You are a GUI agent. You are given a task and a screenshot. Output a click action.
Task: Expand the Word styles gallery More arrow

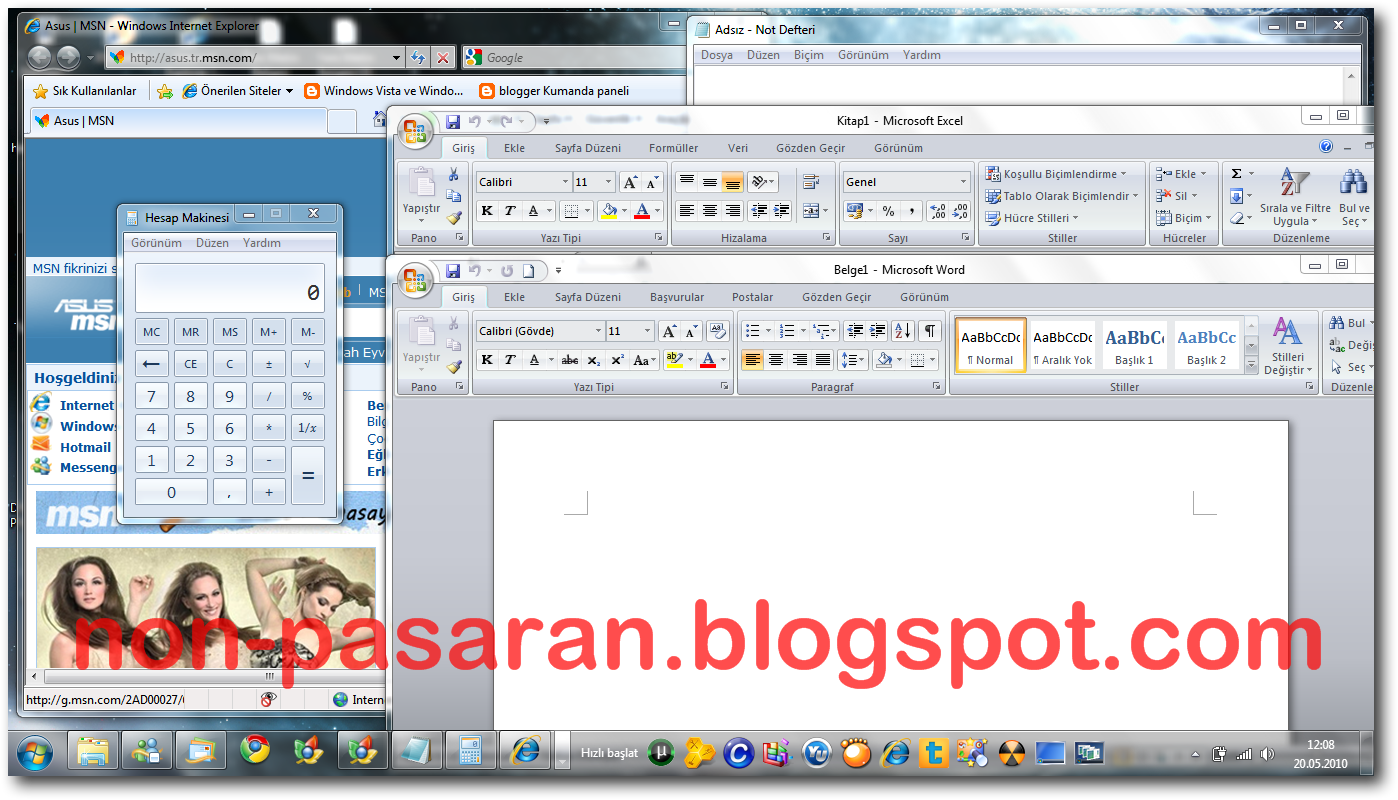1251,366
